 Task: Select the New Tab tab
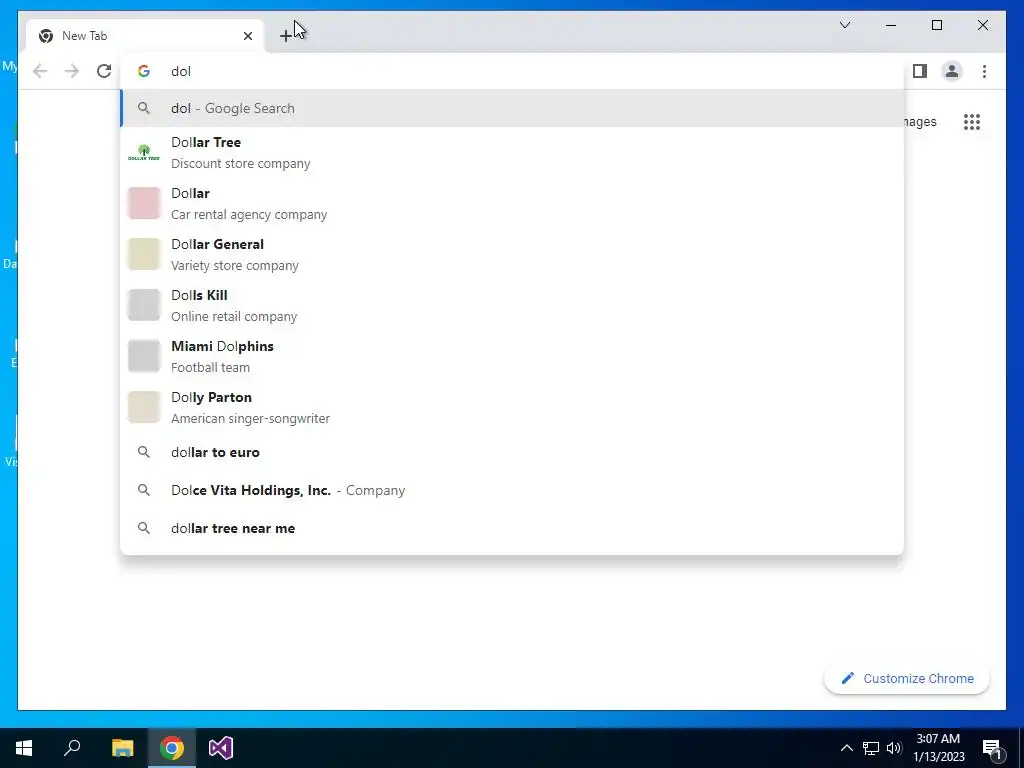[145, 36]
